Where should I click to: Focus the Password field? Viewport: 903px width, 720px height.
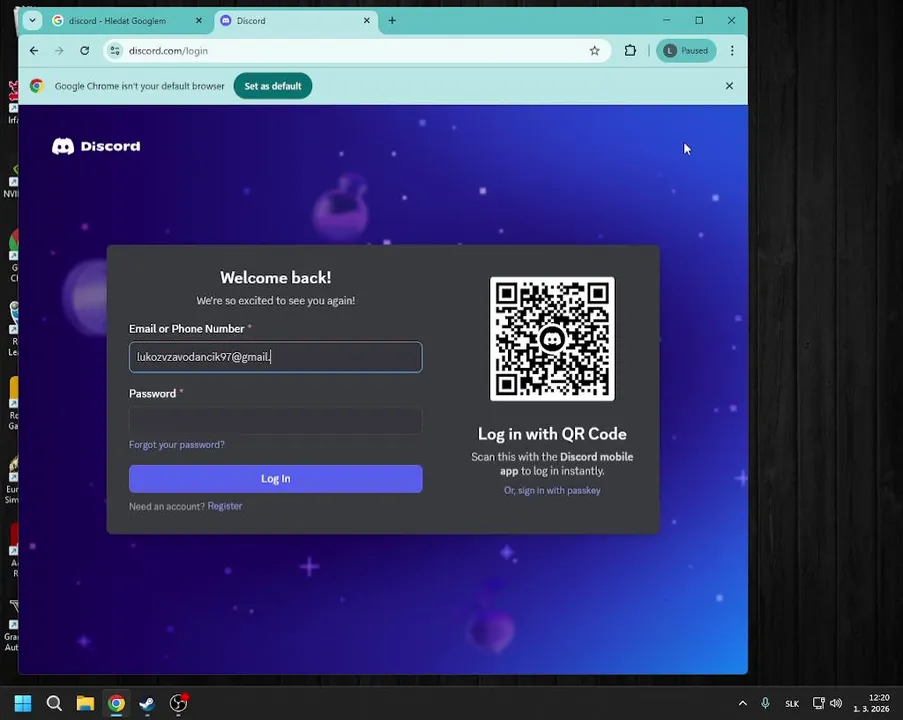coord(275,420)
